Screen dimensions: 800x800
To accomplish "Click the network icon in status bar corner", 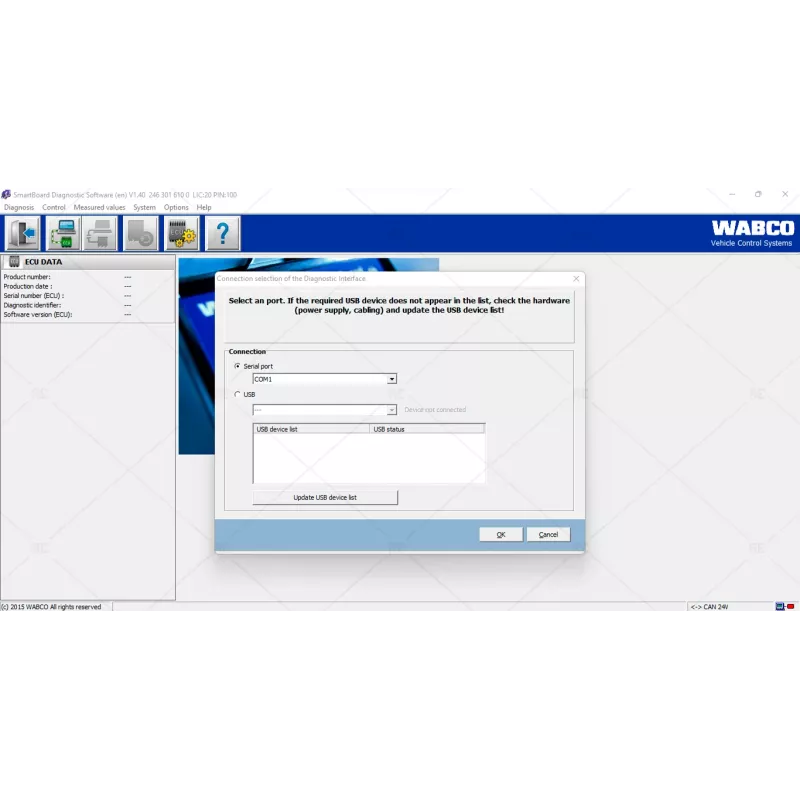I will (x=778, y=606).
